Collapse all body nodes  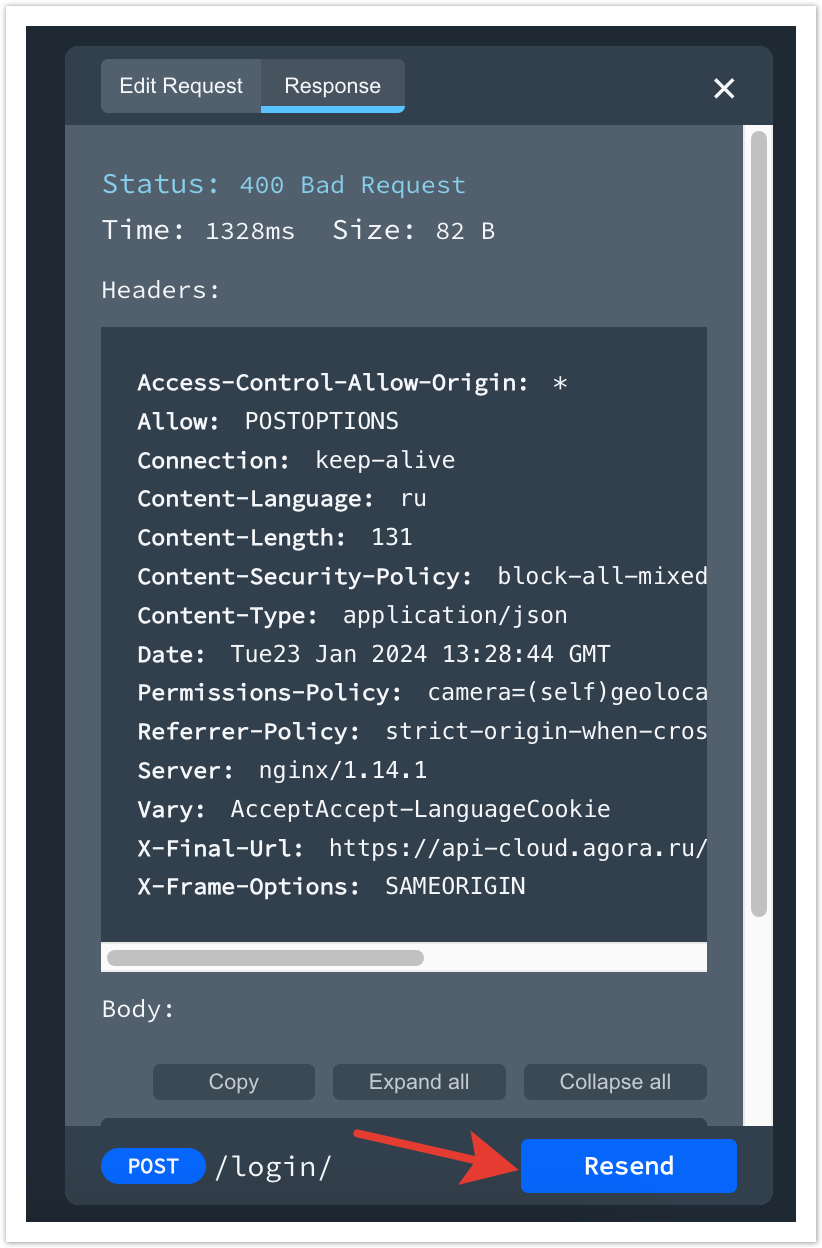[x=615, y=1082]
